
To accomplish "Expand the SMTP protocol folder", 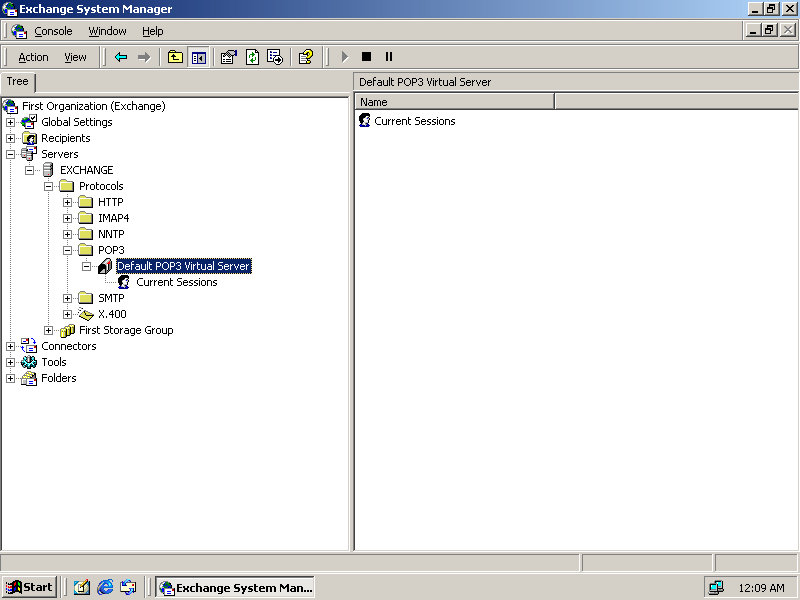I will pyautogui.click(x=68, y=298).
